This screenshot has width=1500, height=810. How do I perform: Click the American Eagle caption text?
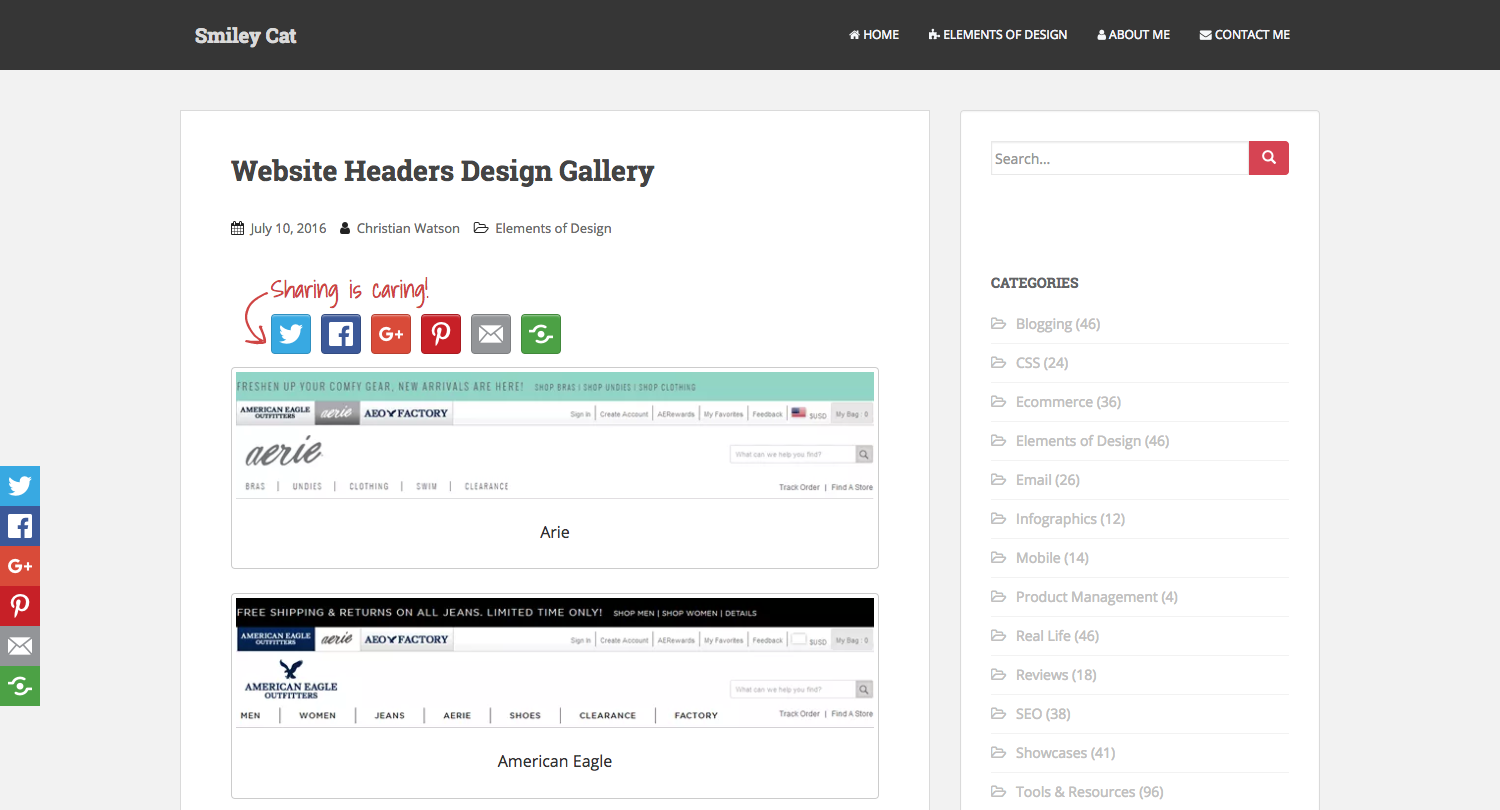(555, 761)
